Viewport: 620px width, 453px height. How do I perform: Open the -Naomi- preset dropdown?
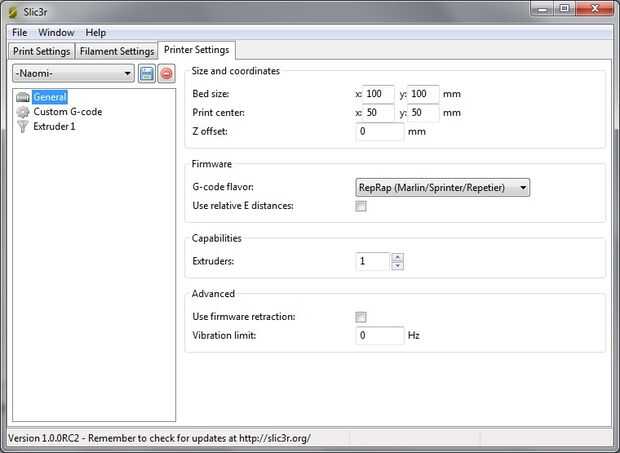click(73, 74)
